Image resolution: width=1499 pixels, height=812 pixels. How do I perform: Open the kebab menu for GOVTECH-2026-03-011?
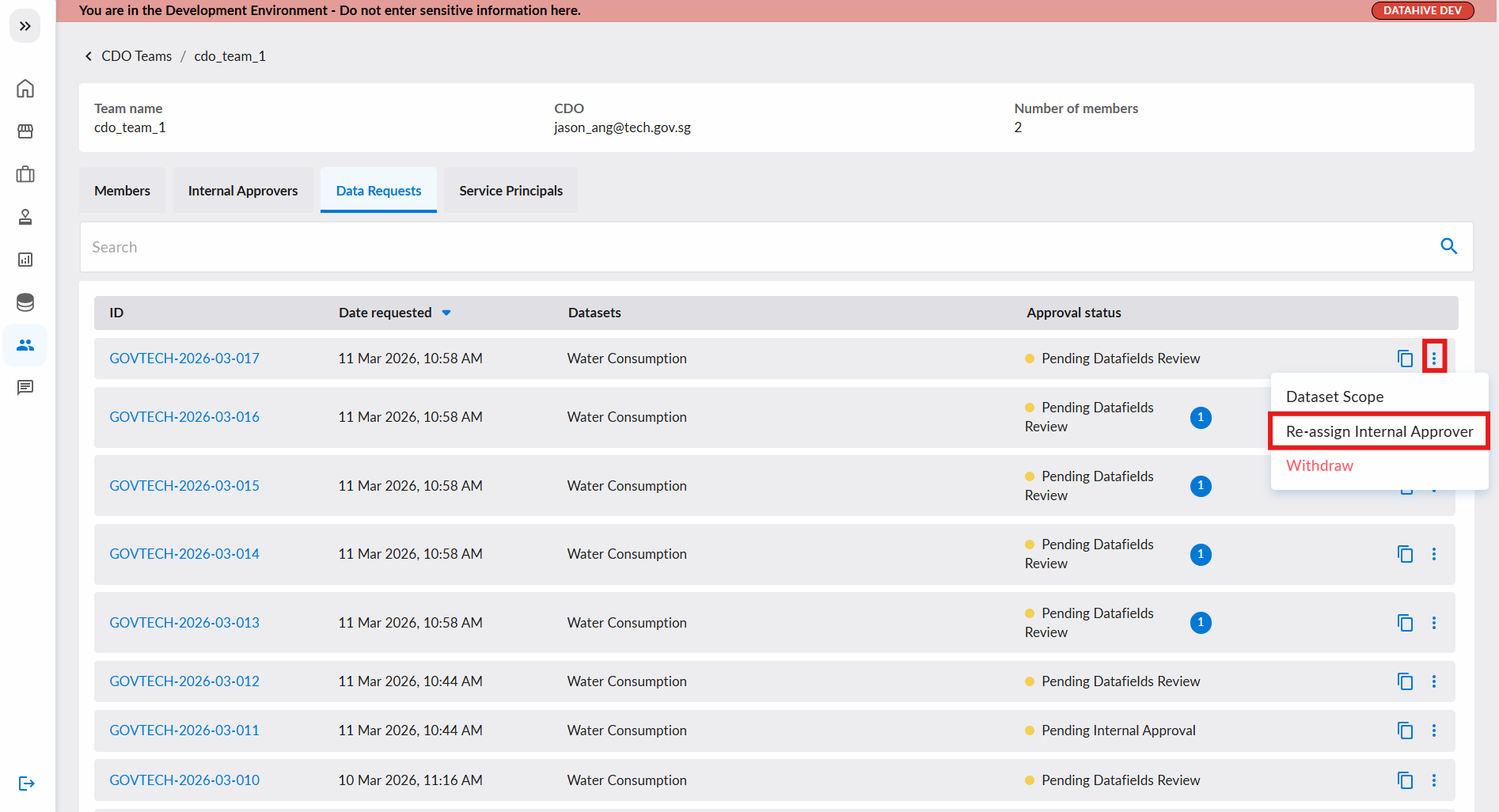(1434, 730)
